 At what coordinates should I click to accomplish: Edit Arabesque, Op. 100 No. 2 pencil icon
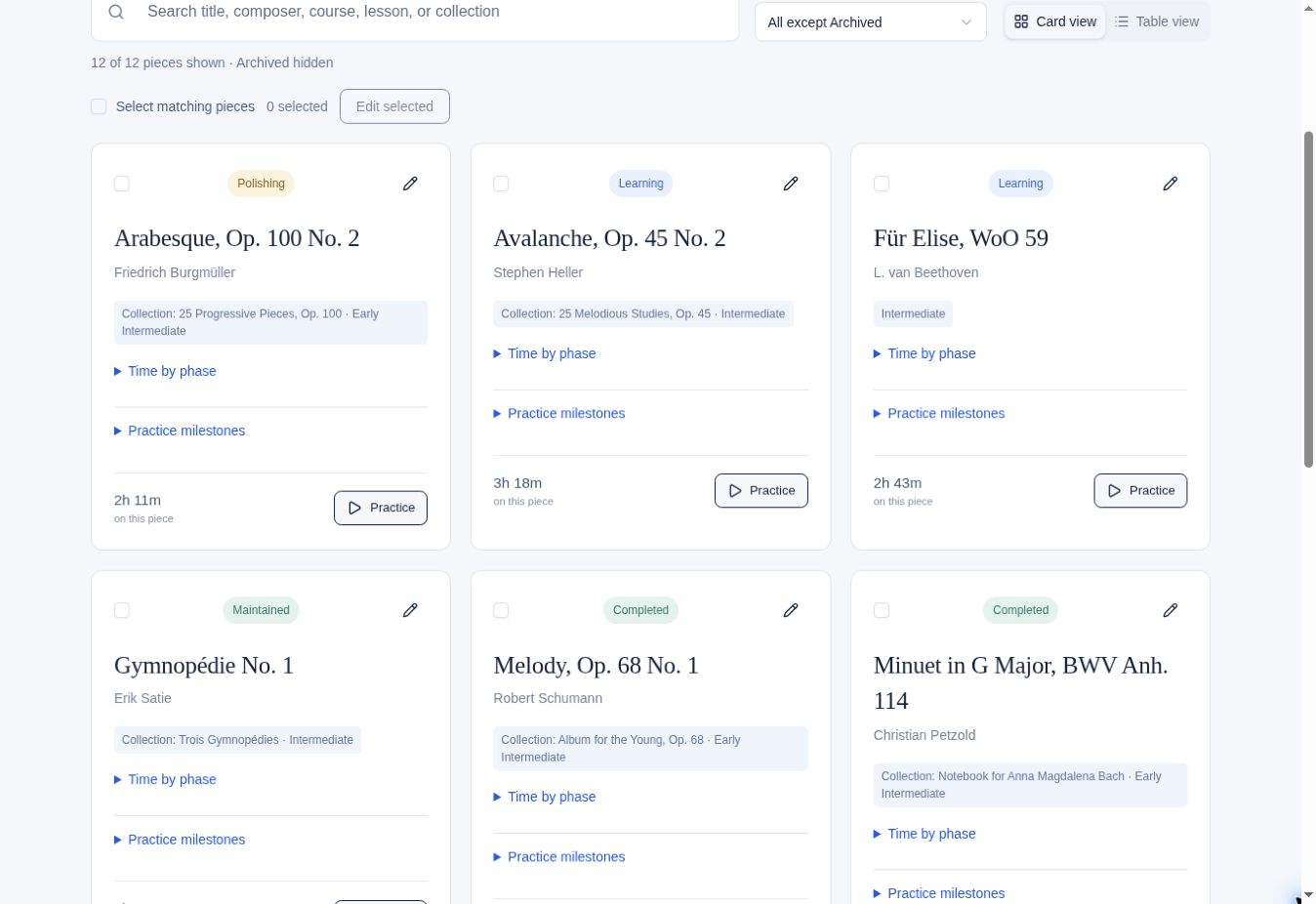click(410, 184)
